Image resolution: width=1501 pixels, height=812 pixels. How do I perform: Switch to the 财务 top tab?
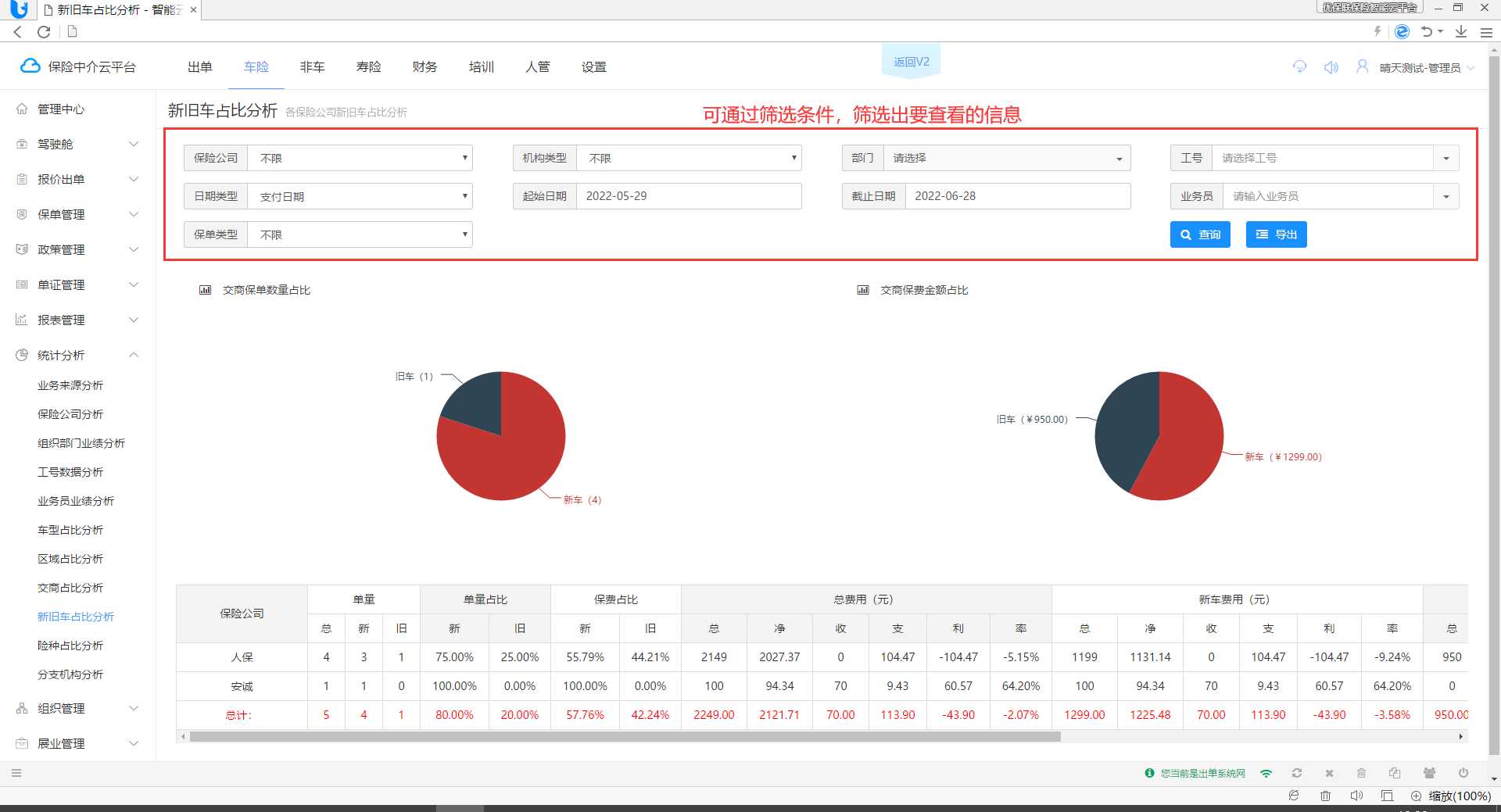pyautogui.click(x=425, y=67)
